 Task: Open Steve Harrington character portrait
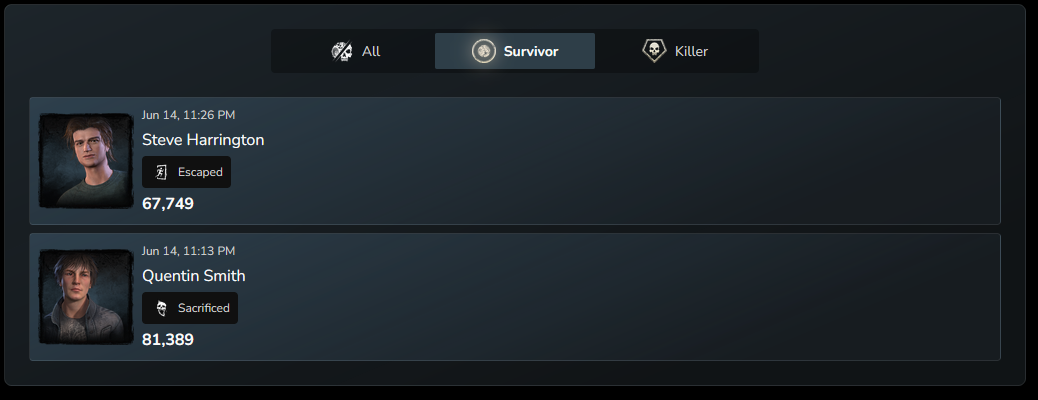pos(87,161)
